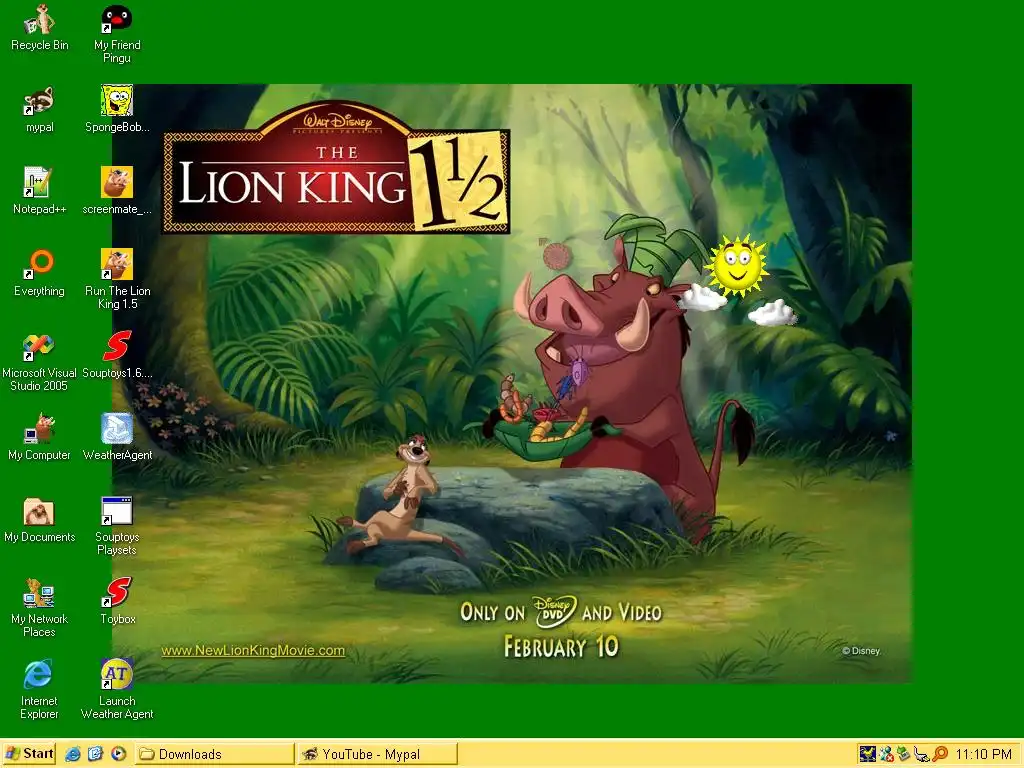This screenshot has height=768, width=1024.
Task: Launch My Friend Pingu shortcut
Action: (x=117, y=34)
